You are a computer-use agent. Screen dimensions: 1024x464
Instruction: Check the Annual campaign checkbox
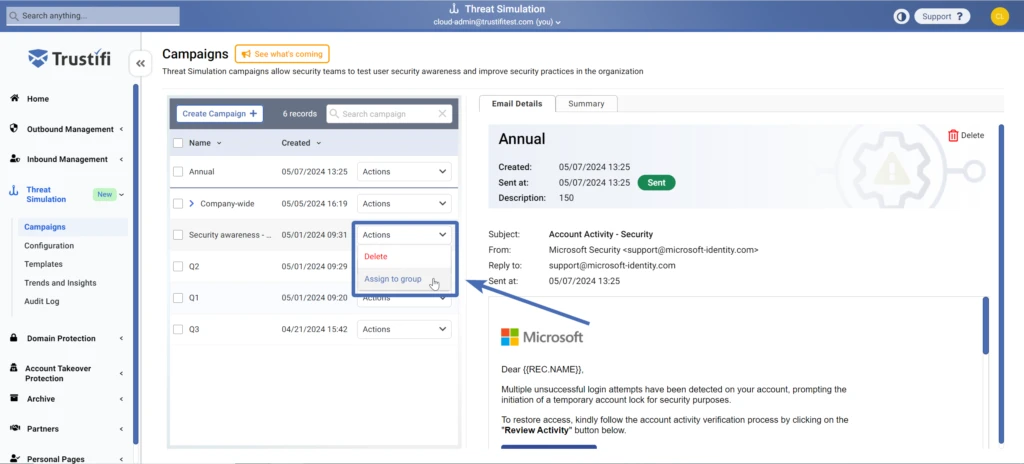click(178, 171)
